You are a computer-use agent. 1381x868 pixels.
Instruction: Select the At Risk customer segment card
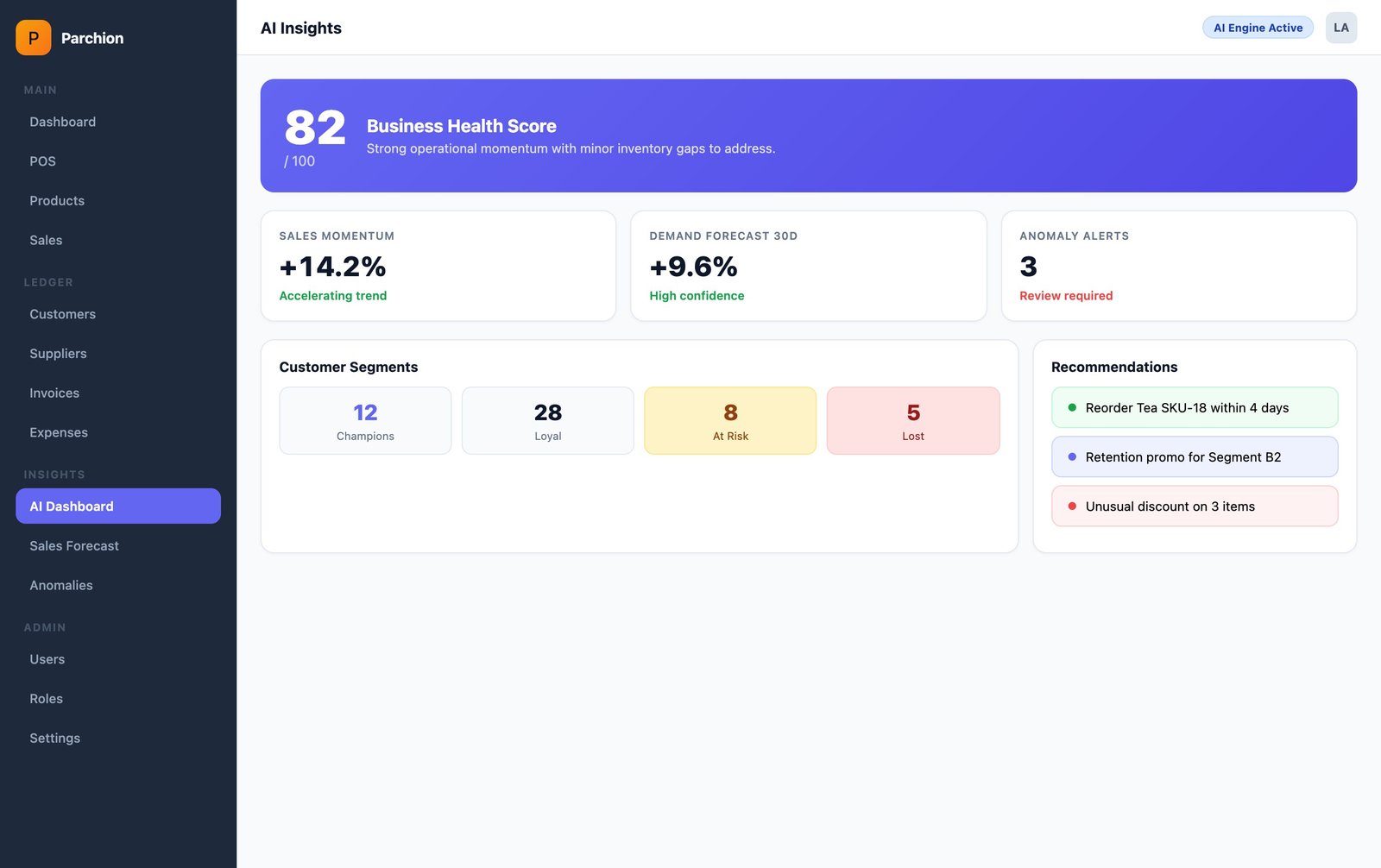click(730, 420)
